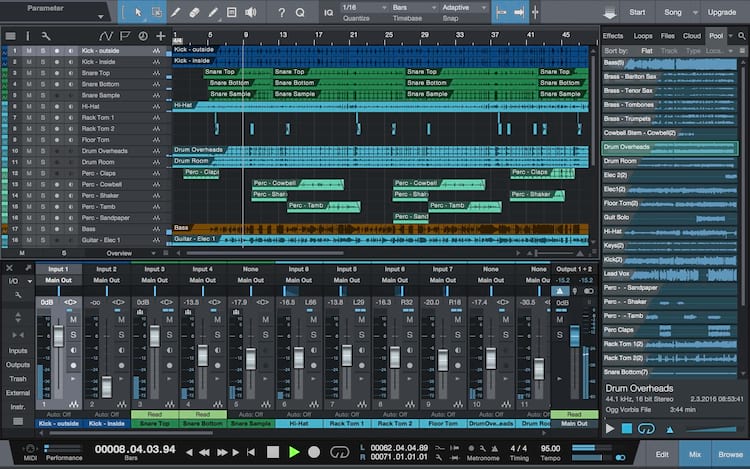Select the Arrow tool in the toolbar
This screenshot has height=469, width=750.
click(x=137, y=12)
